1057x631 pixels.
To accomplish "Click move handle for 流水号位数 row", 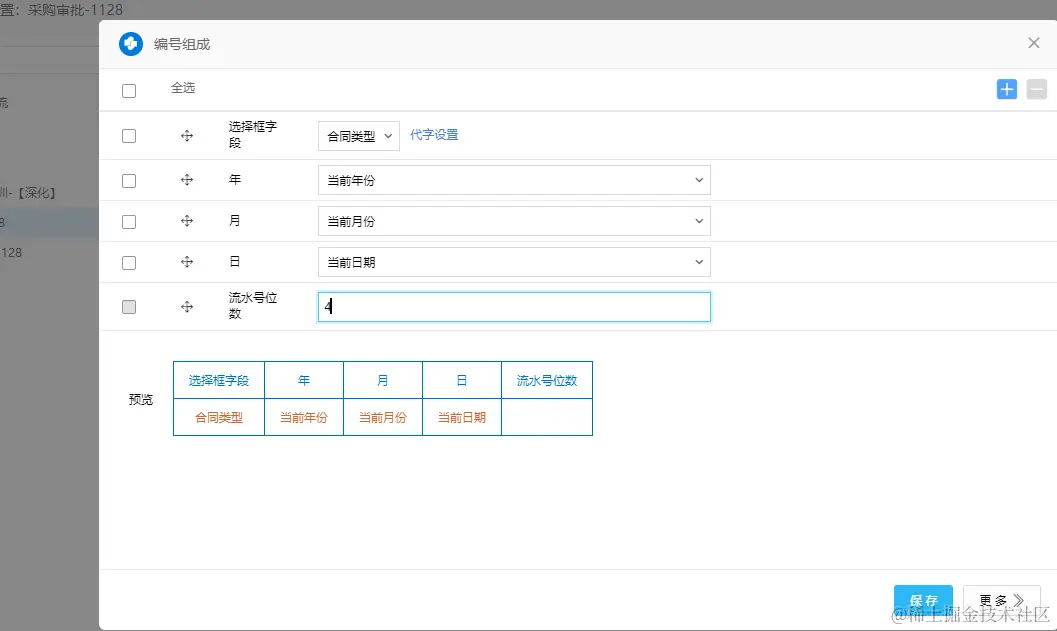I will click(x=187, y=307).
